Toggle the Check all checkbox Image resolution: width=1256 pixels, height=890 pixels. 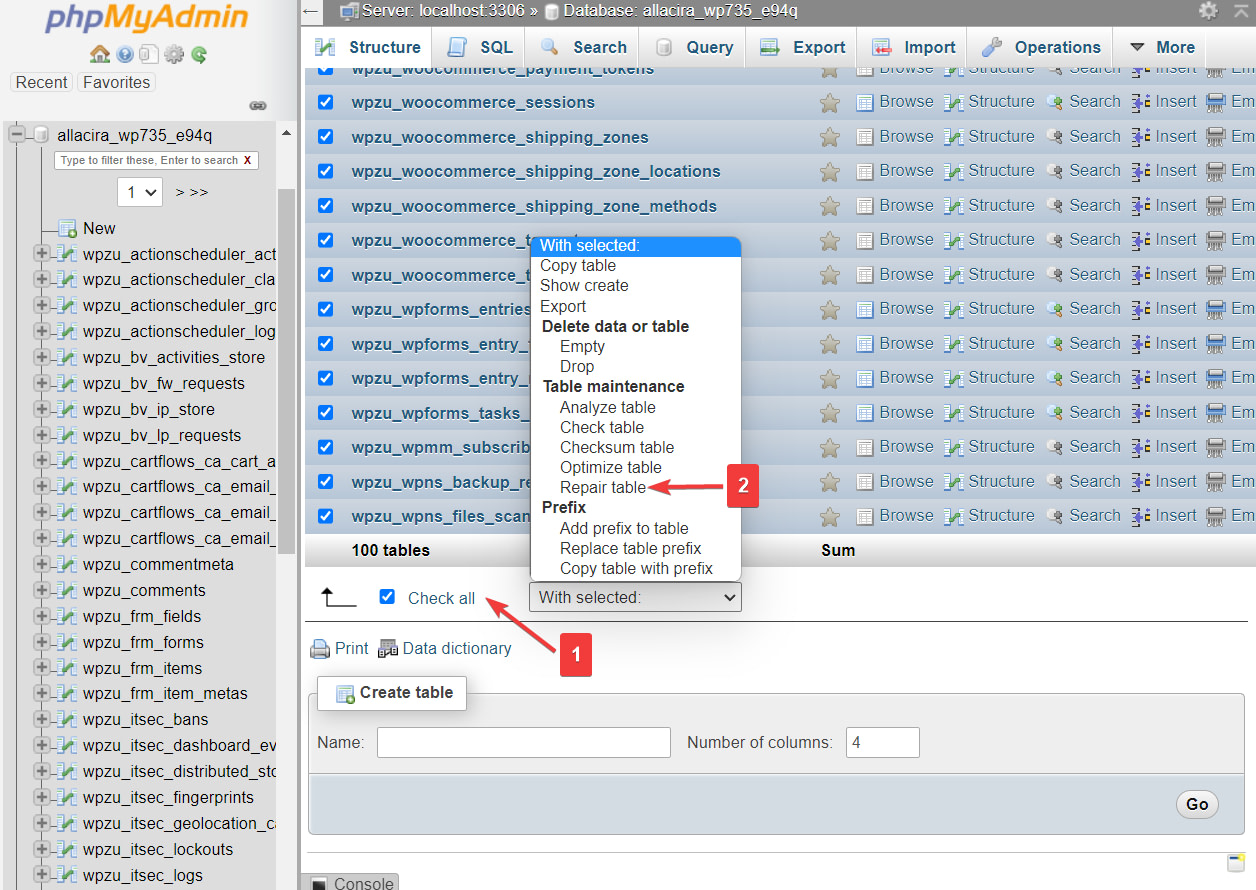[x=387, y=597]
